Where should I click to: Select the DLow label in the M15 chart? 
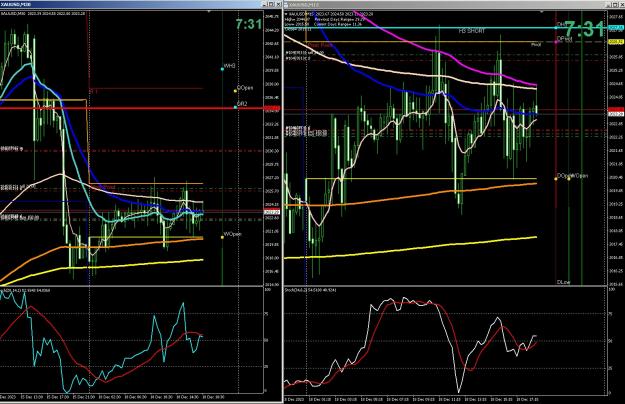coord(564,282)
